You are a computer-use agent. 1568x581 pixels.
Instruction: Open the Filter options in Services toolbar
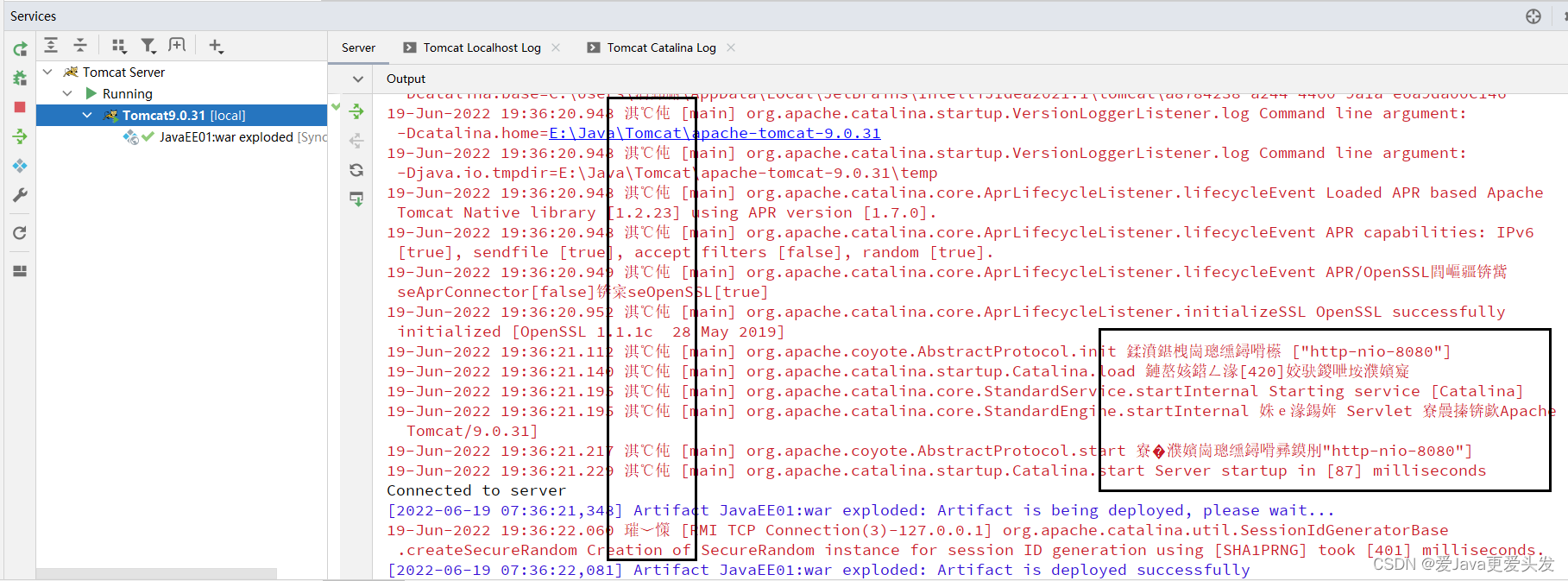point(148,46)
